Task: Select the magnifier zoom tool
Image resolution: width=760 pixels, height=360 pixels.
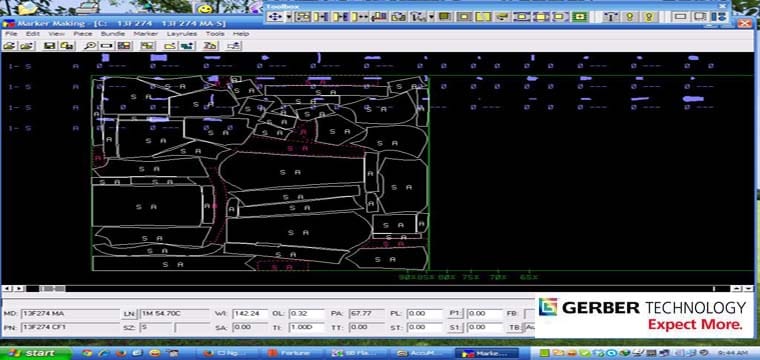Action: (x=90, y=46)
